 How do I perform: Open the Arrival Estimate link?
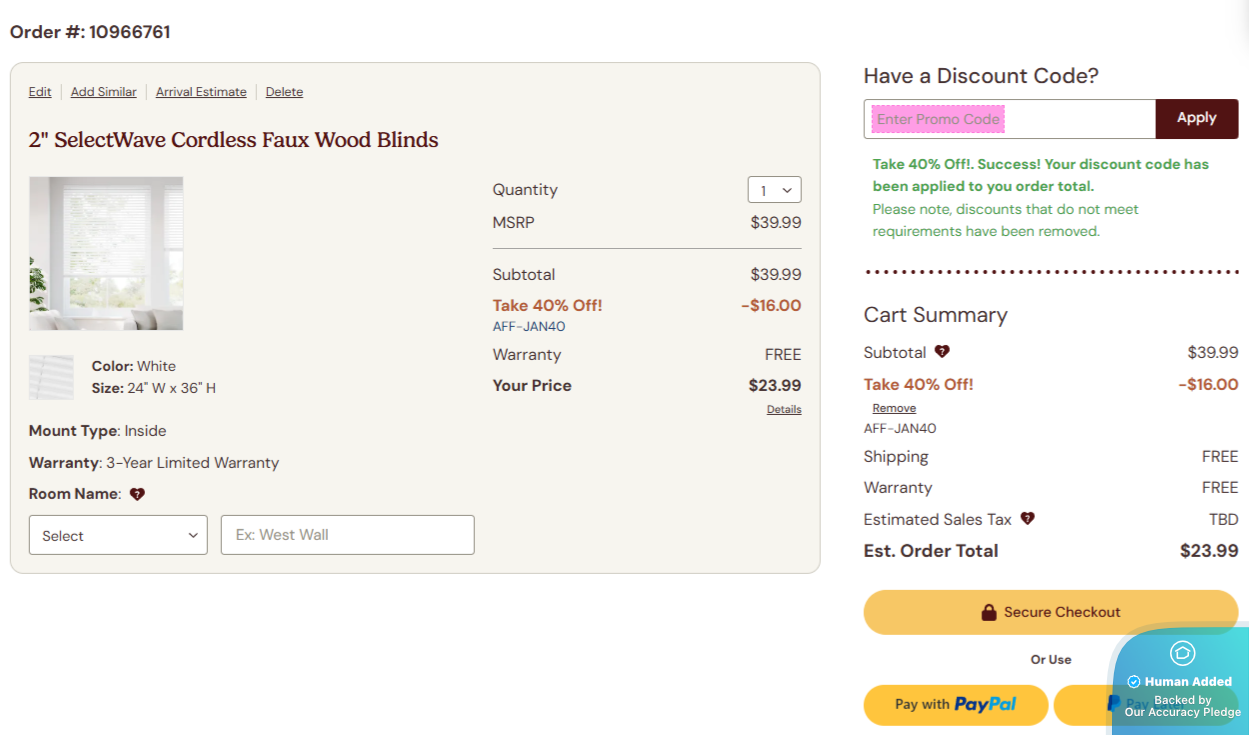point(201,92)
